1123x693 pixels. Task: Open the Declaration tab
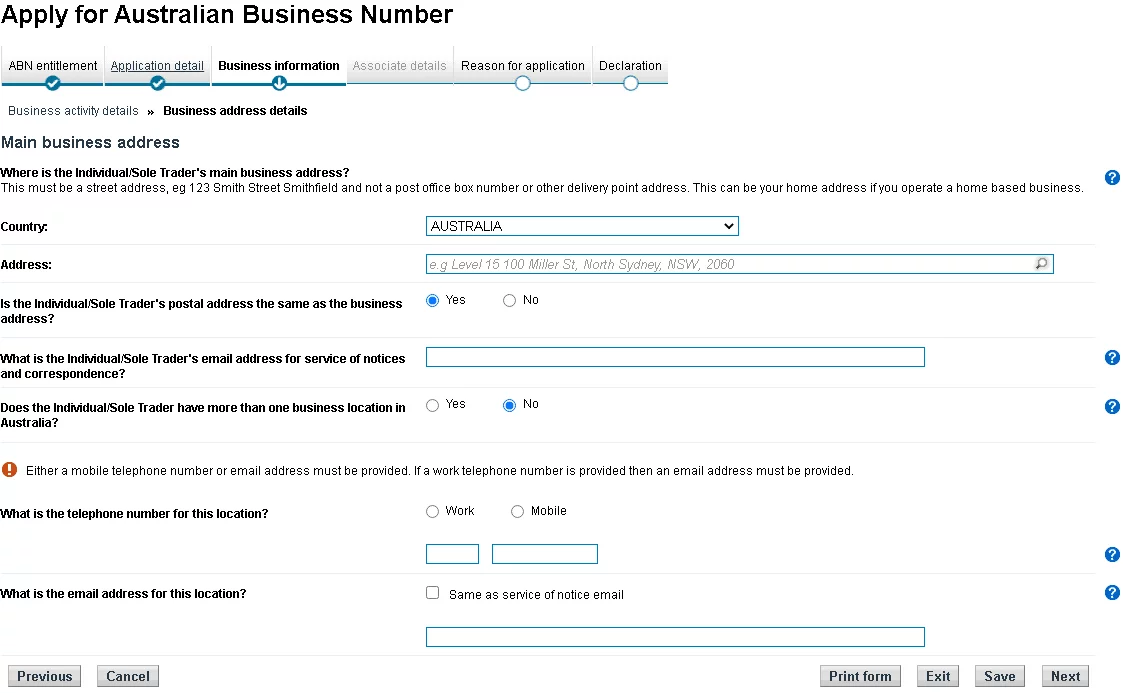pyautogui.click(x=630, y=66)
